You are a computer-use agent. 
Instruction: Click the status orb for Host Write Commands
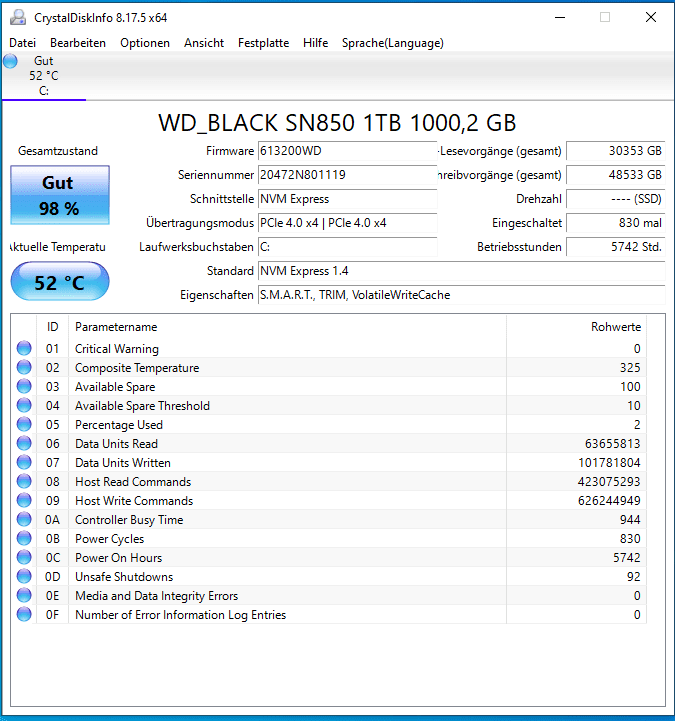(24, 500)
